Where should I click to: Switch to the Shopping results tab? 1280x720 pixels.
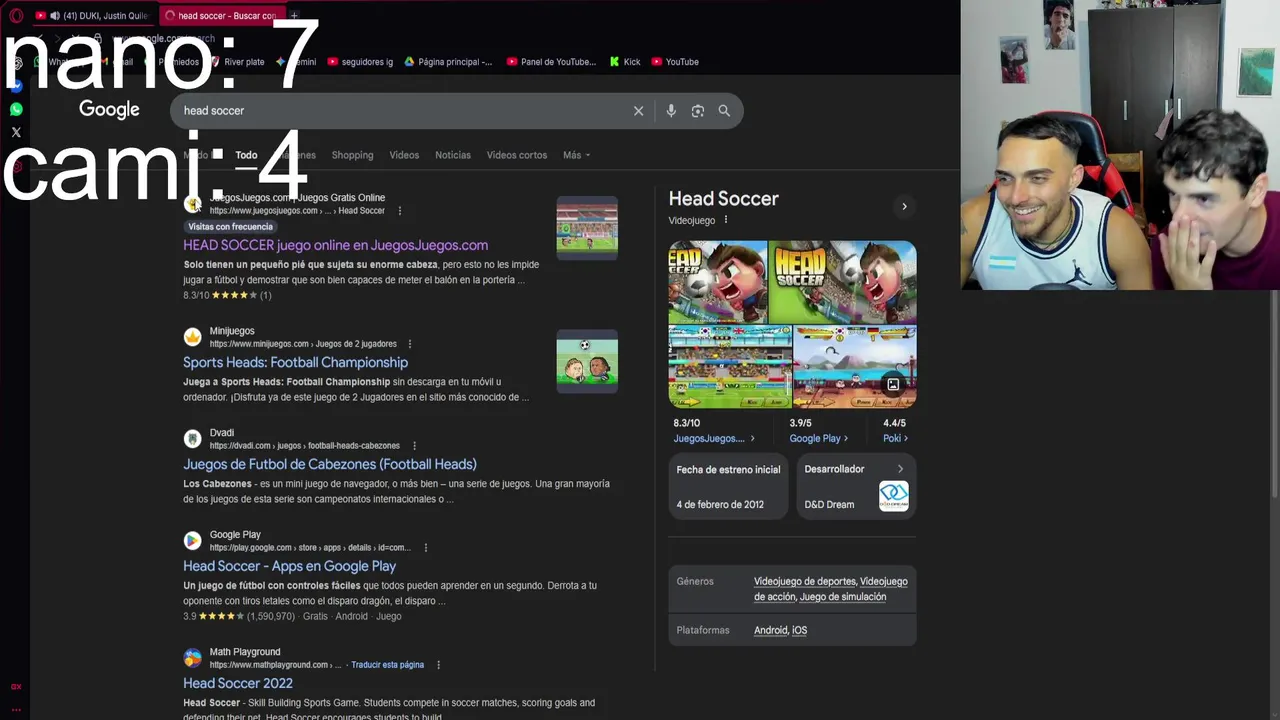point(352,155)
